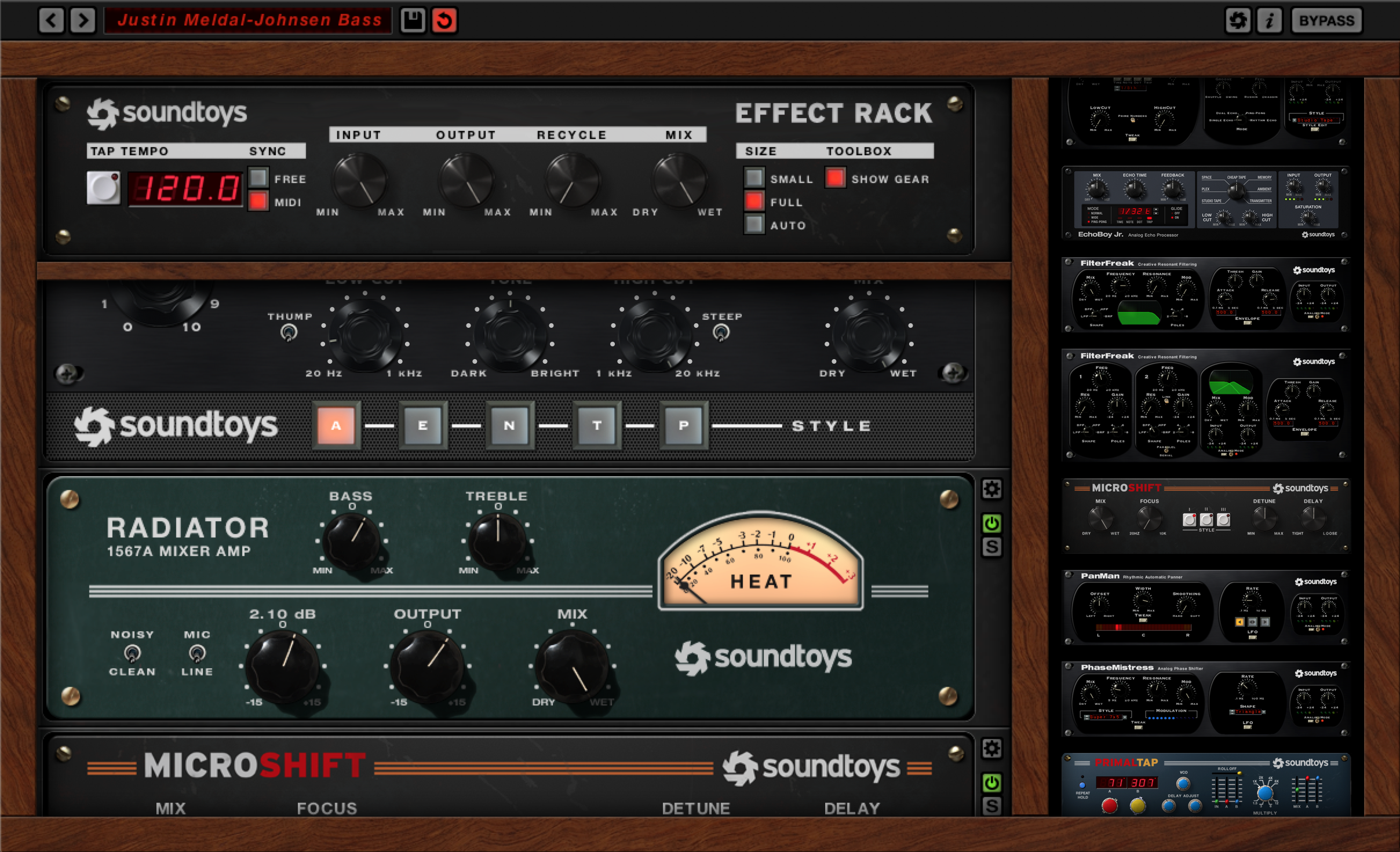Select SMALL rack size
Viewport: 1400px width, 852px height.
click(x=754, y=178)
